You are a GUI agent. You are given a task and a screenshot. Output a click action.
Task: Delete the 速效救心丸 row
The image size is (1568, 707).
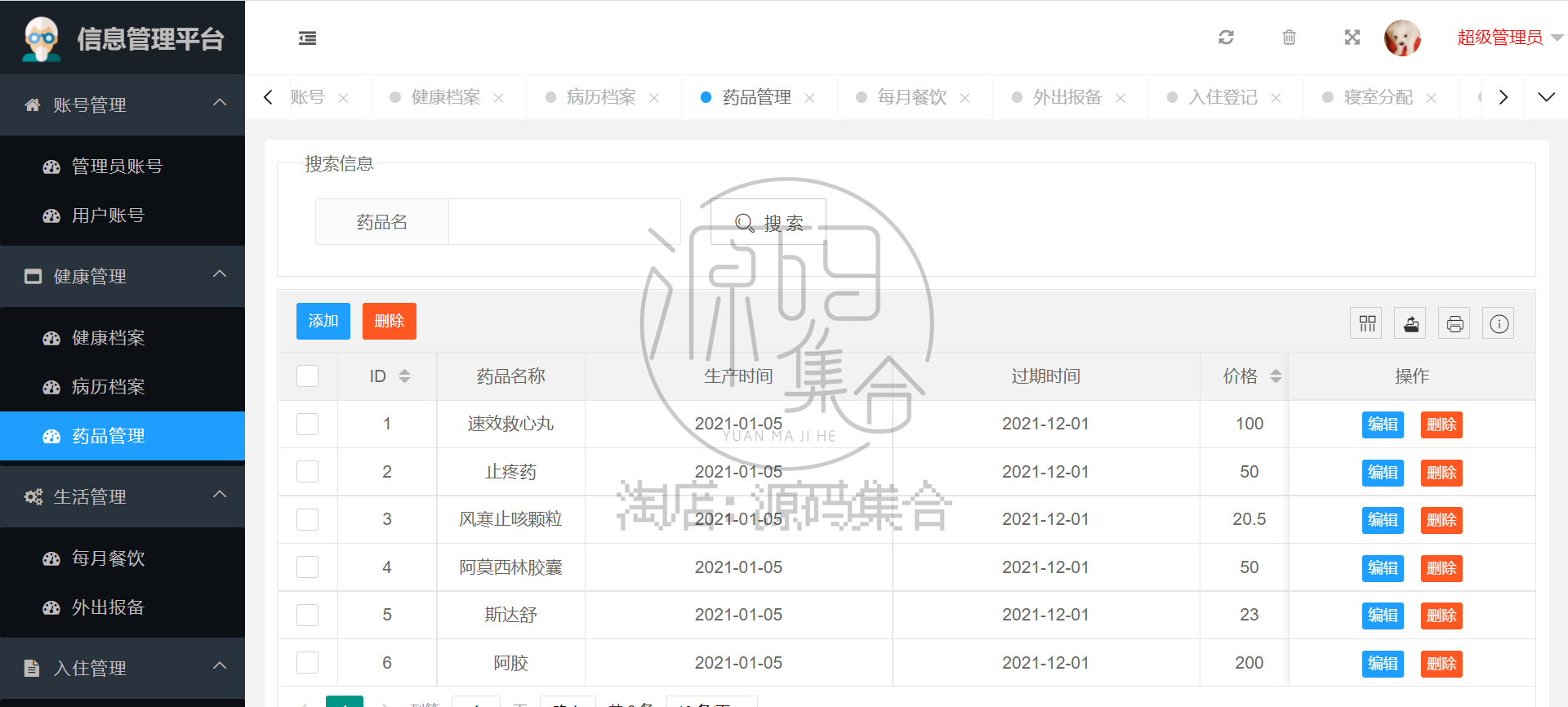[1441, 425]
